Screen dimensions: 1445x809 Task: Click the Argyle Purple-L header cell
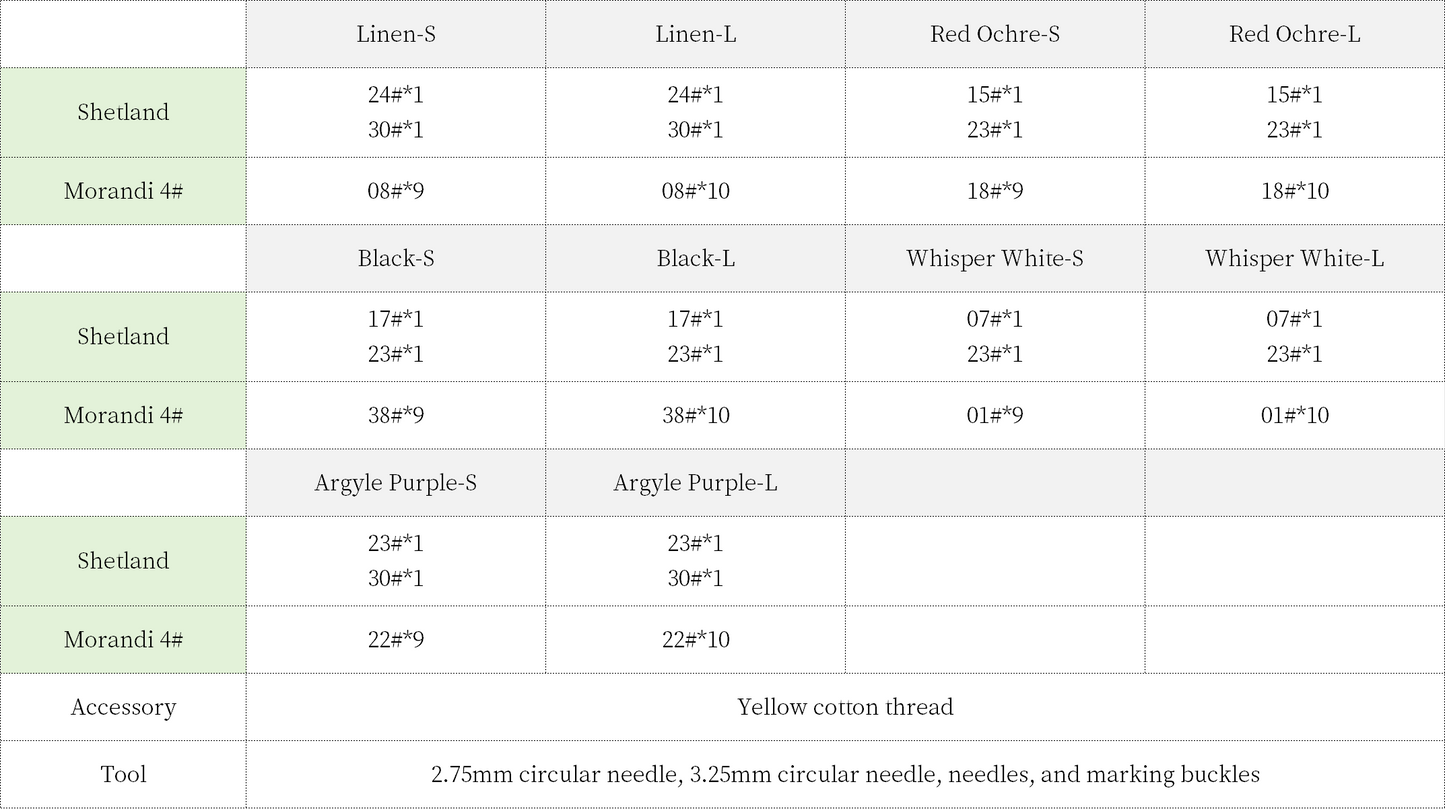(696, 483)
